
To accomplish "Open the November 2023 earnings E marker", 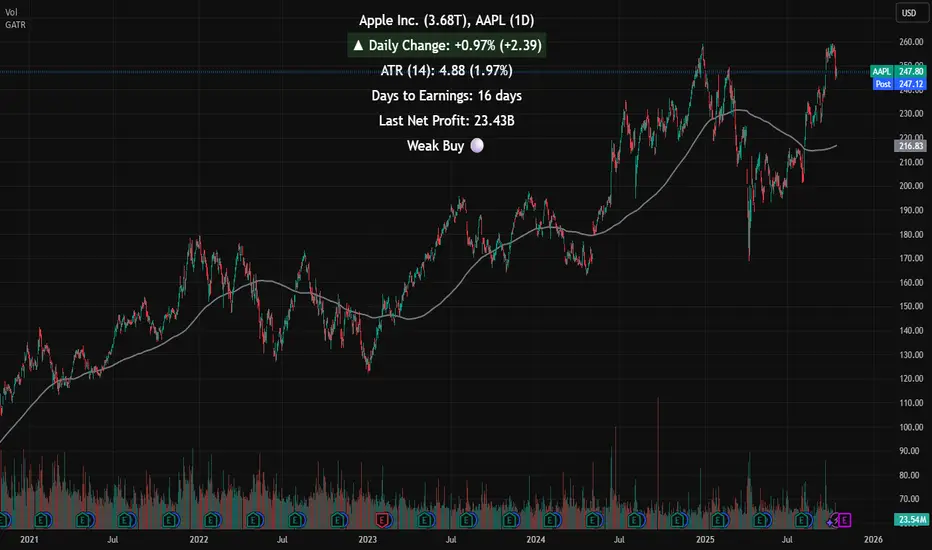I will (x=509, y=521).
